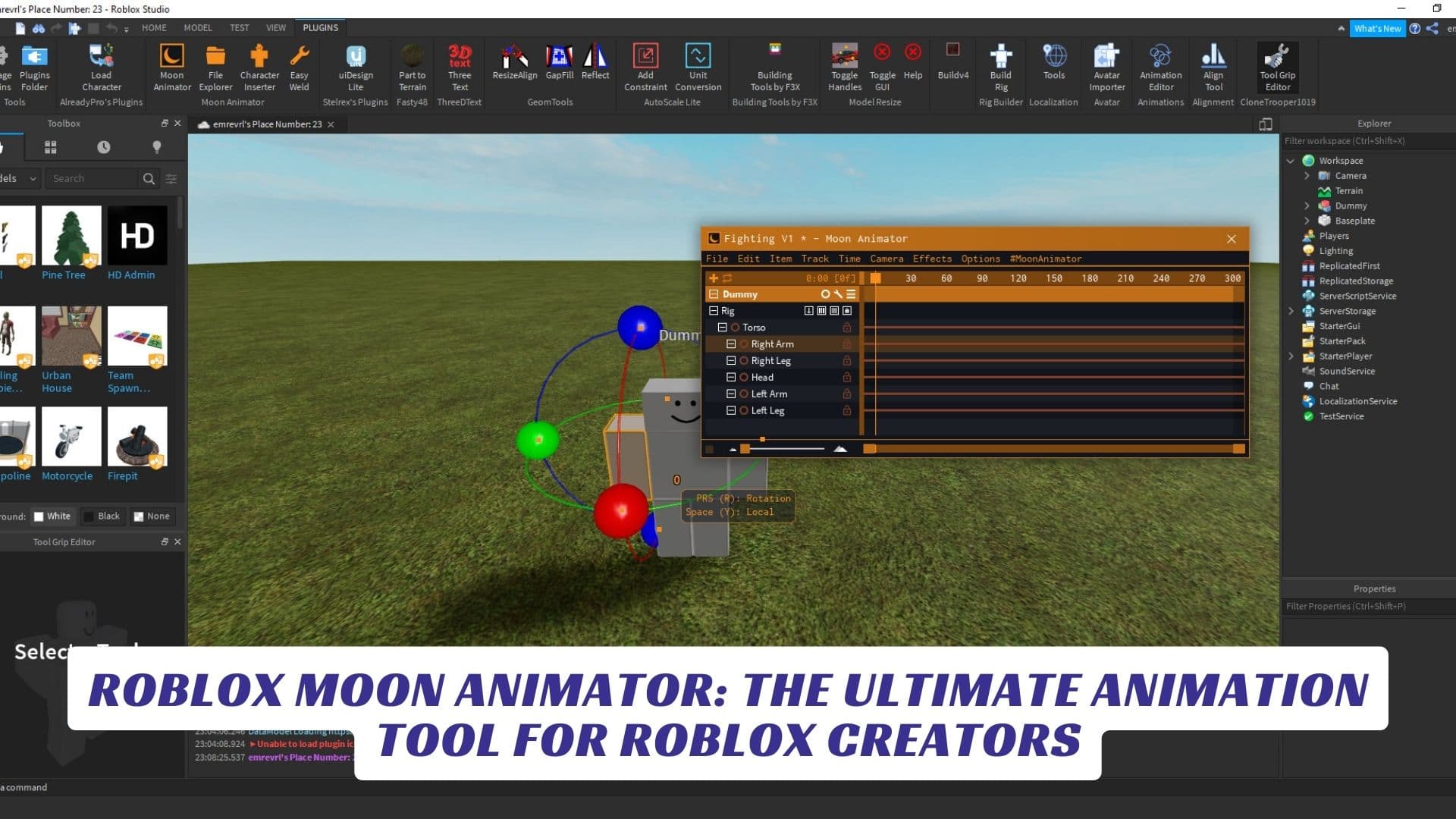
Task: Open the Track menu in Moon Animator
Action: (814, 259)
